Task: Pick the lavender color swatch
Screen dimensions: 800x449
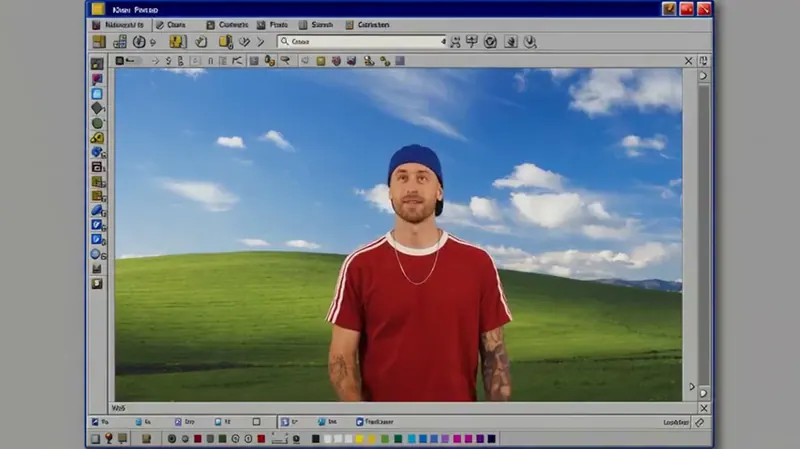Action: 445,439
